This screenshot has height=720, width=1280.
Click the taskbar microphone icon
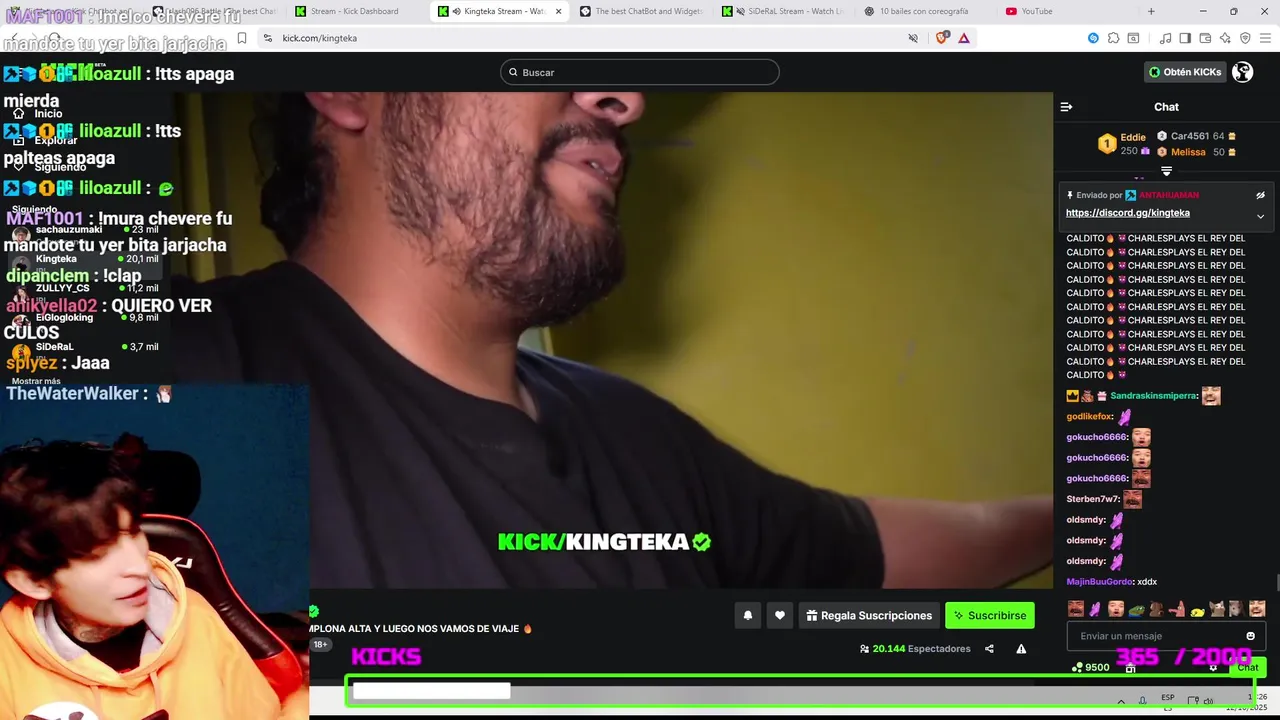[x=1143, y=701]
